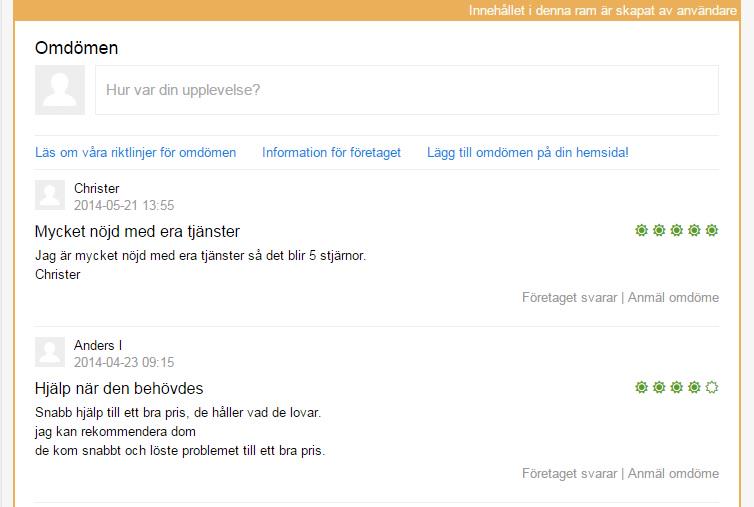Viewport: 754px width, 507px height.
Task: Click the review title 'Hjälp när den behövdes'
Action: 119,388
